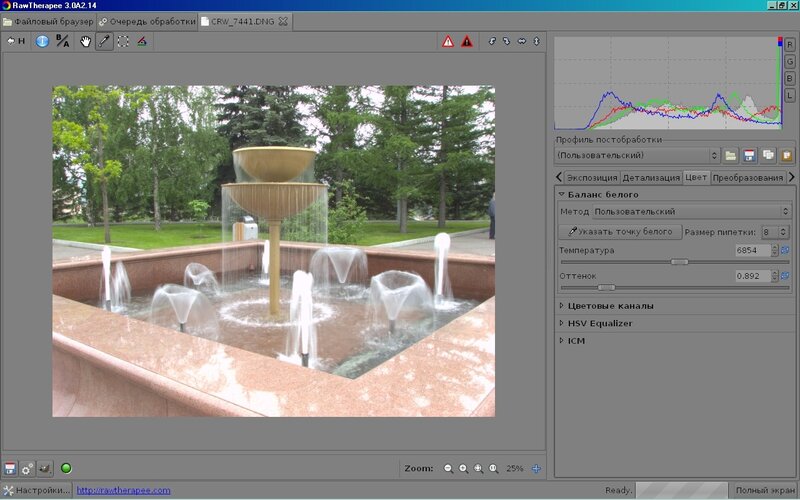Image resolution: width=800 pixels, height=500 pixels.
Task: Select the crop selection tool
Action: 123,41
